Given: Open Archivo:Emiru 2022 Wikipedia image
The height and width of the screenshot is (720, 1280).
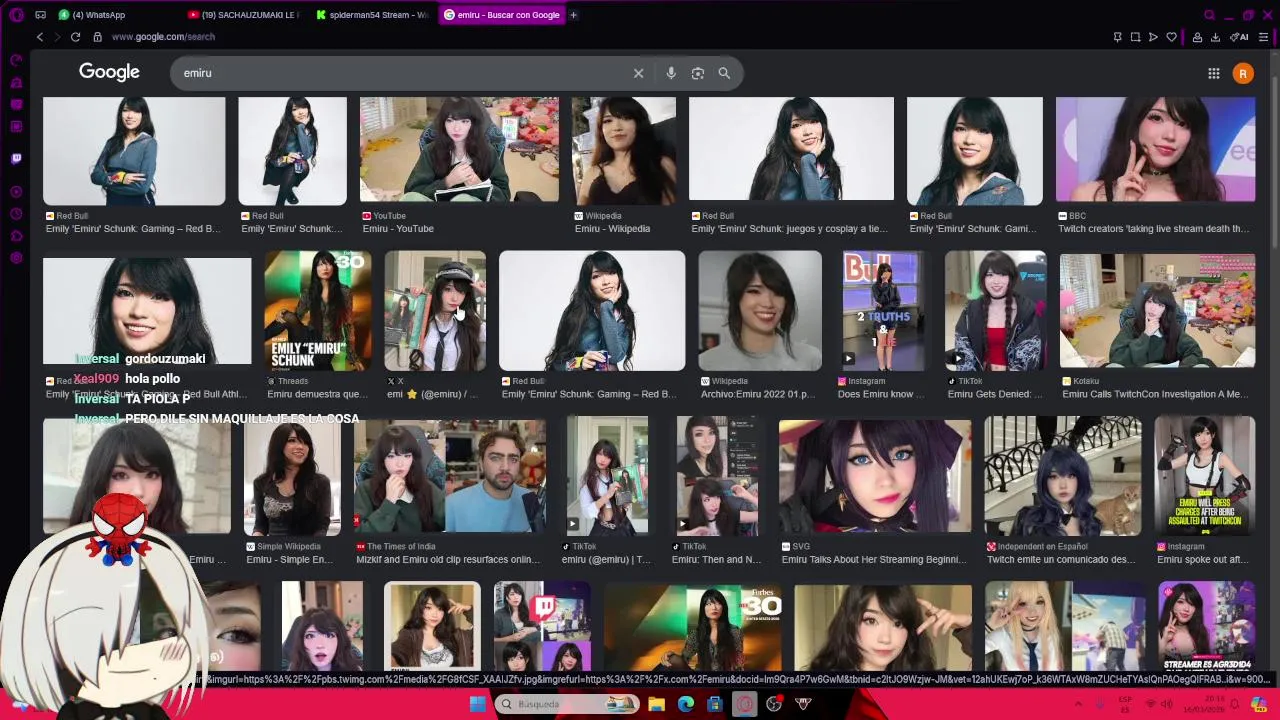Looking at the screenshot, I should (x=759, y=310).
